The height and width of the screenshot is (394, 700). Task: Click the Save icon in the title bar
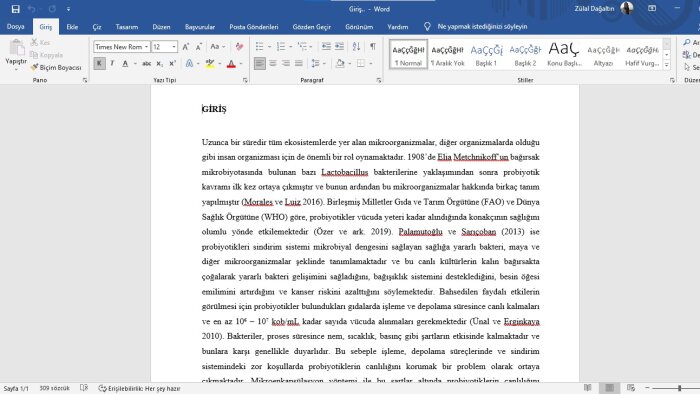pyautogui.click(x=16, y=9)
